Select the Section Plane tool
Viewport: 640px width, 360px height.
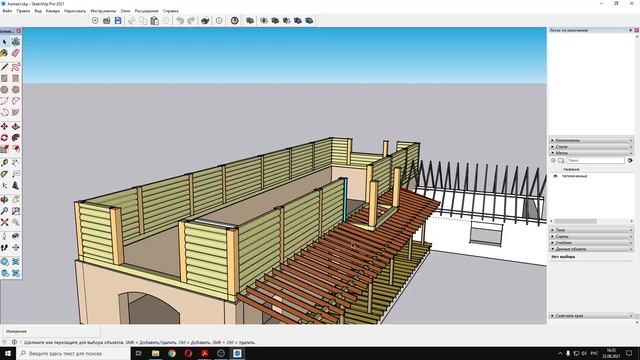click(16, 248)
